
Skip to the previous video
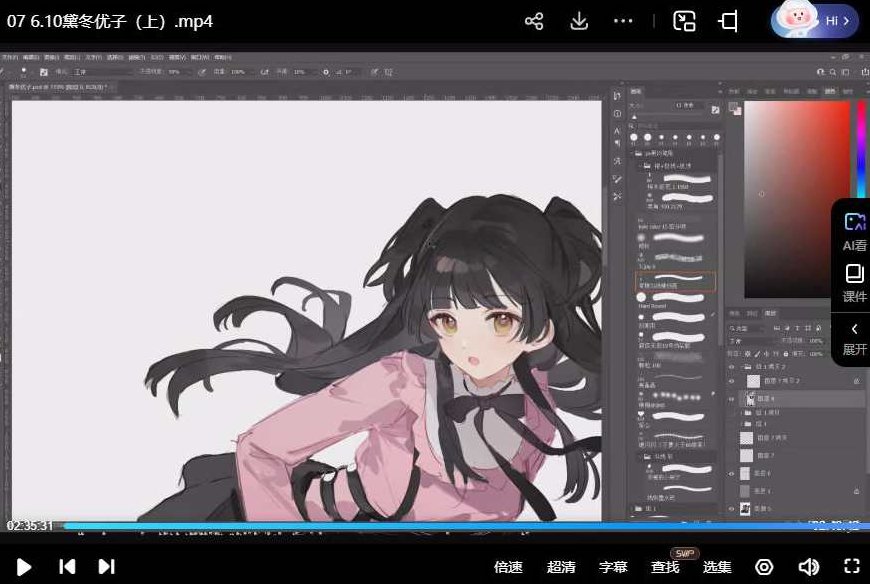(x=67, y=567)
